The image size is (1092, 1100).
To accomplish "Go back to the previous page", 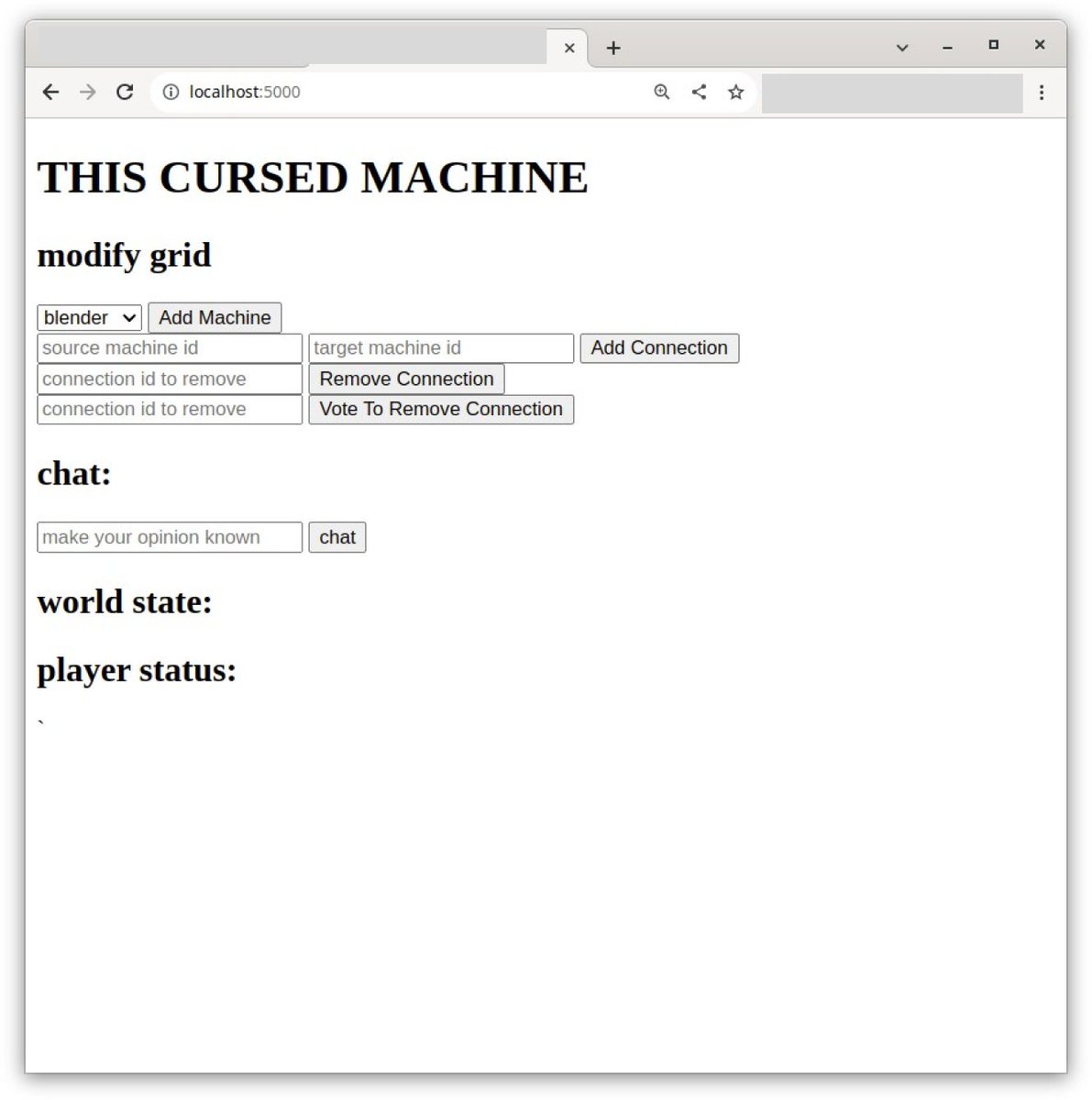I will [x=50, y=92].
